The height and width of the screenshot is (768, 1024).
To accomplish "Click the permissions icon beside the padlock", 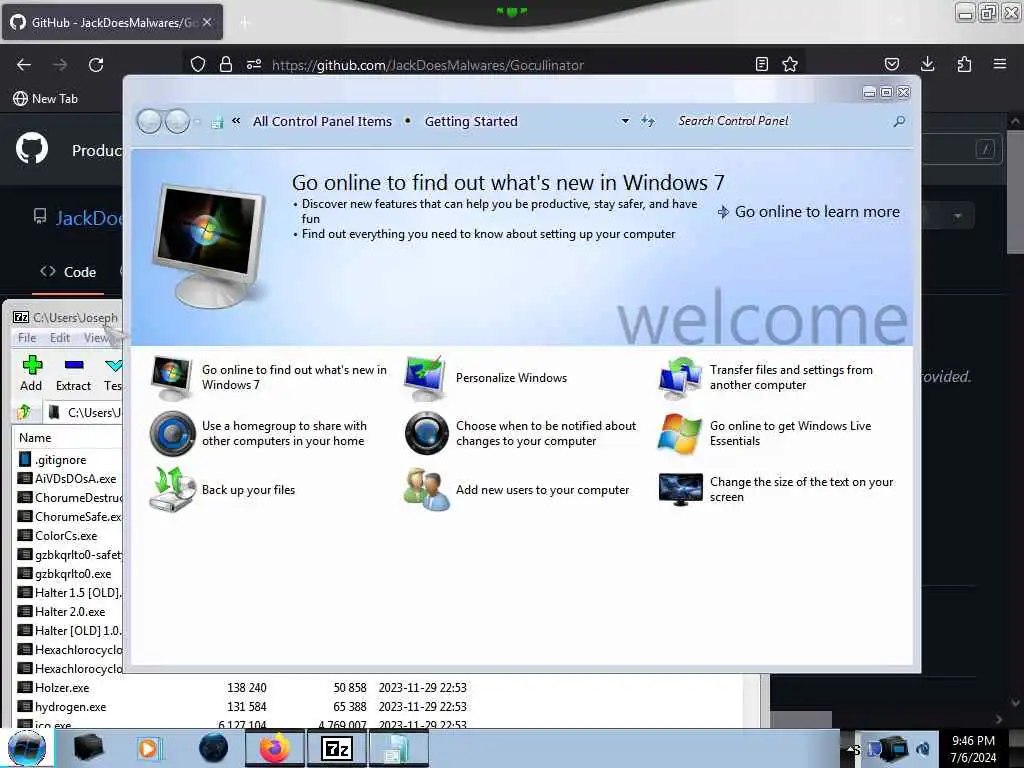I will coord(253,64).
